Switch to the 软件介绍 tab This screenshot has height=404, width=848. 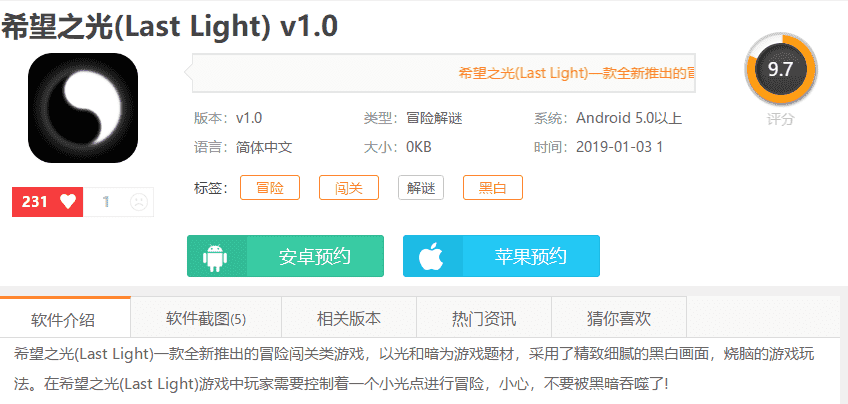point(63,320)
